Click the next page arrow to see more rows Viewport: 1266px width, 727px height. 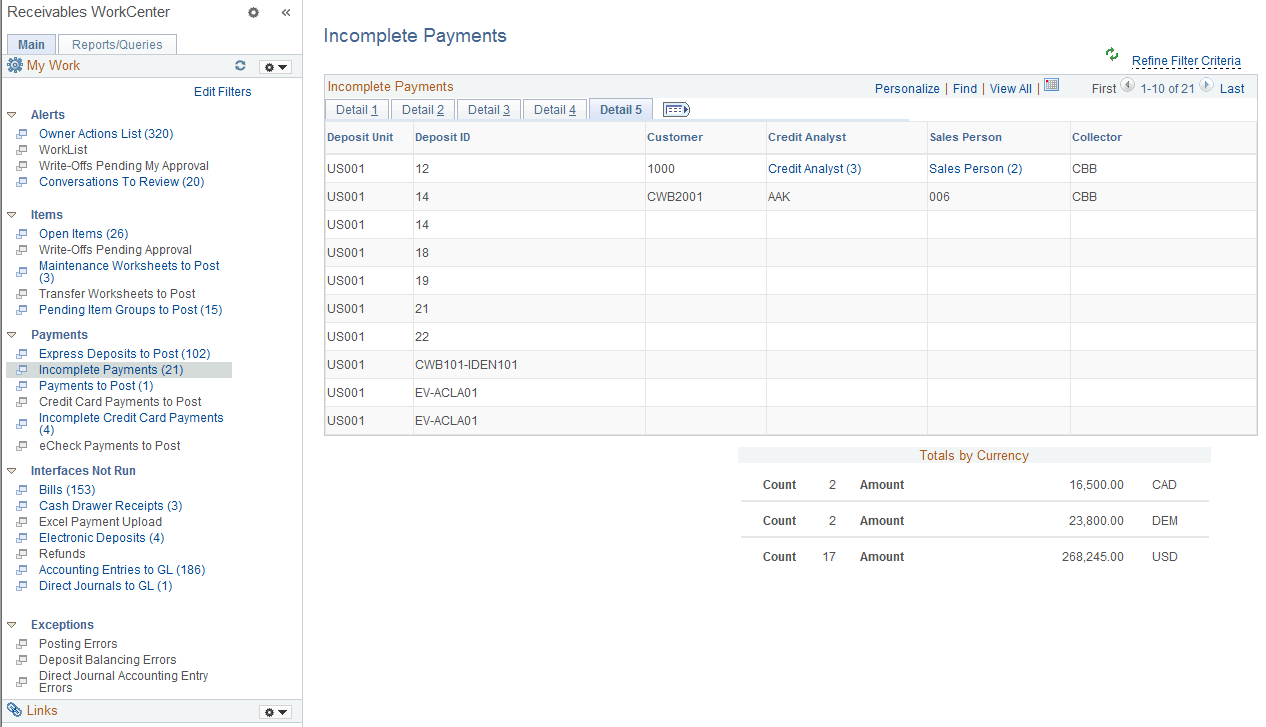[1204, 88]
